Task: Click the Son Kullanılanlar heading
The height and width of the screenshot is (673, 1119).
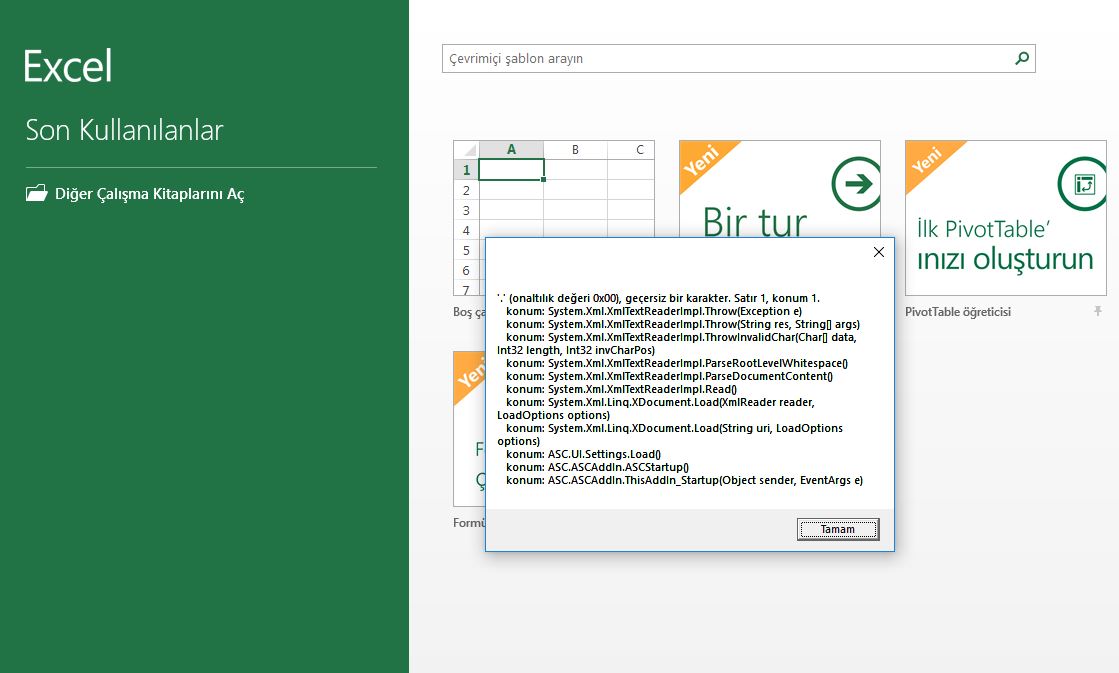Action: 124,130
